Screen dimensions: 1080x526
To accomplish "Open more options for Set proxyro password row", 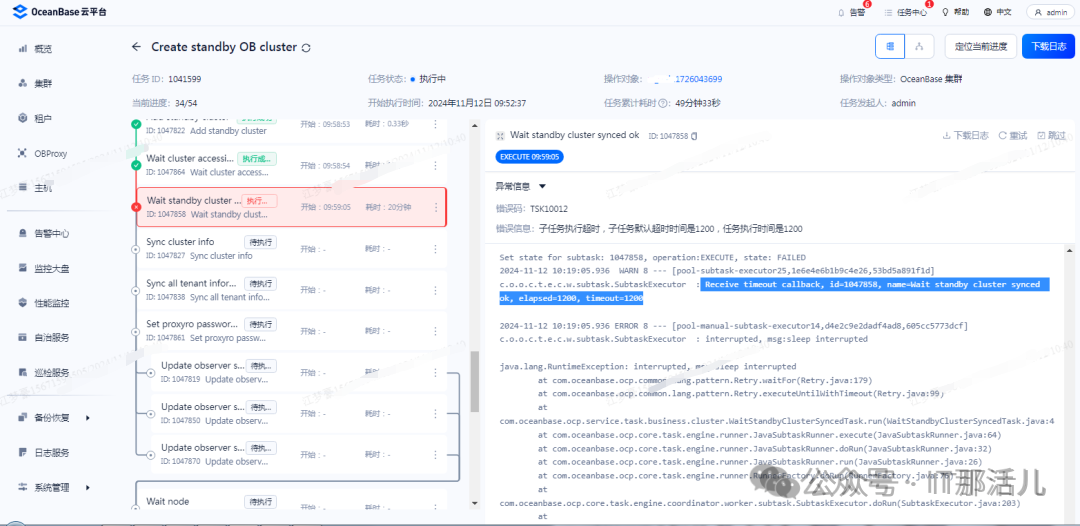I will click(x=435, y=331).
